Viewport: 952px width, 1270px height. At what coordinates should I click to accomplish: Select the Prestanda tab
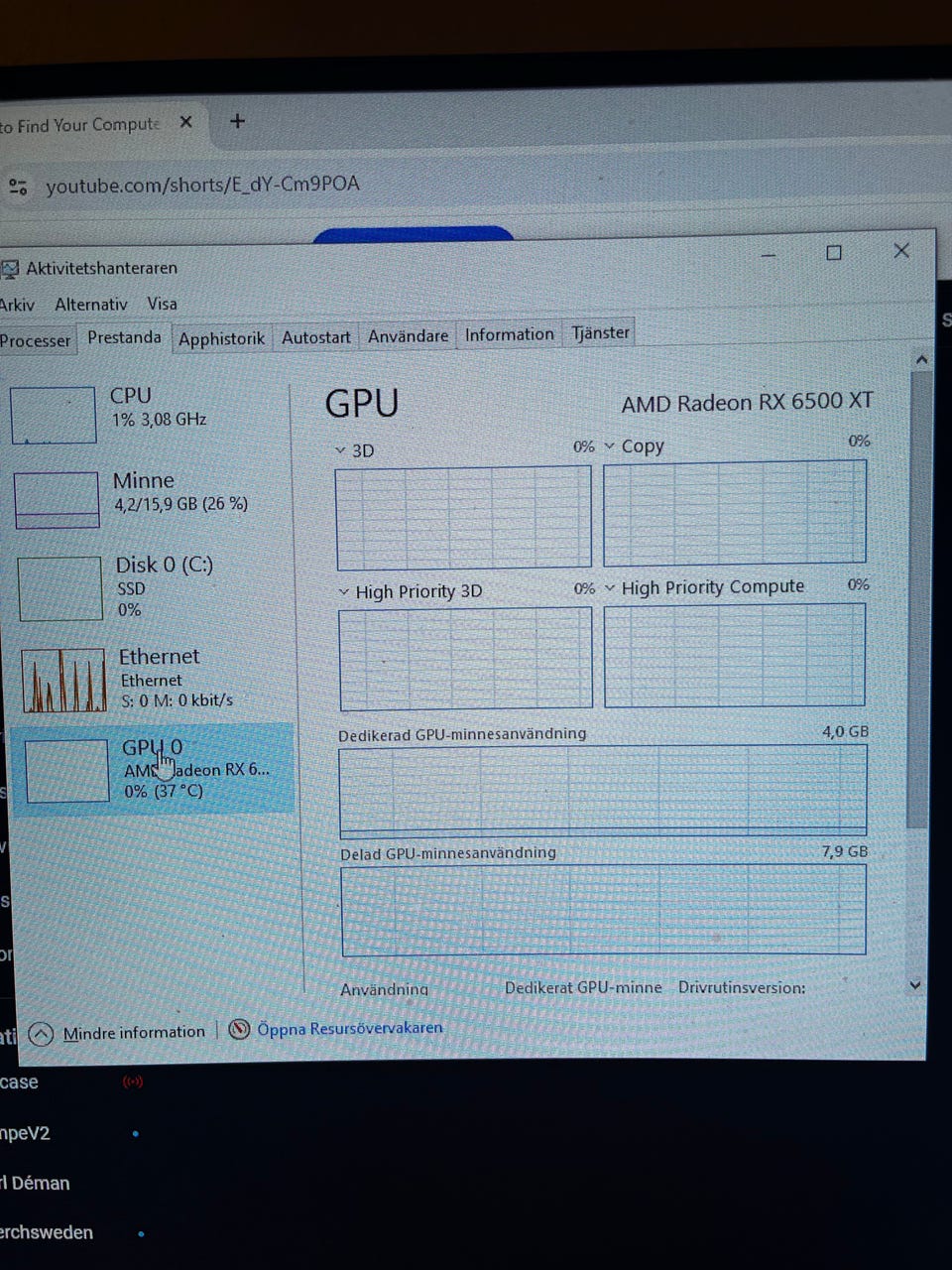(124, 337)
